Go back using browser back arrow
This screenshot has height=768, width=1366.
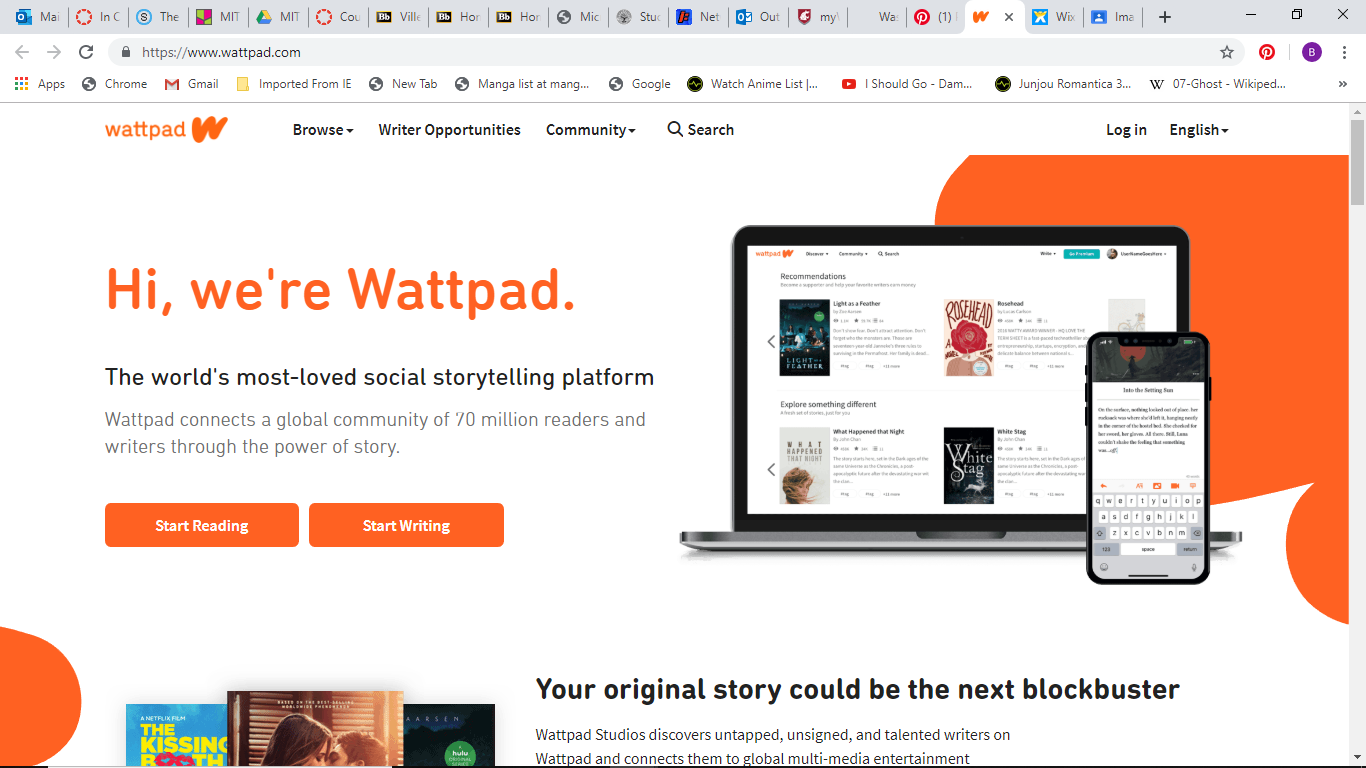click(22, 52)
